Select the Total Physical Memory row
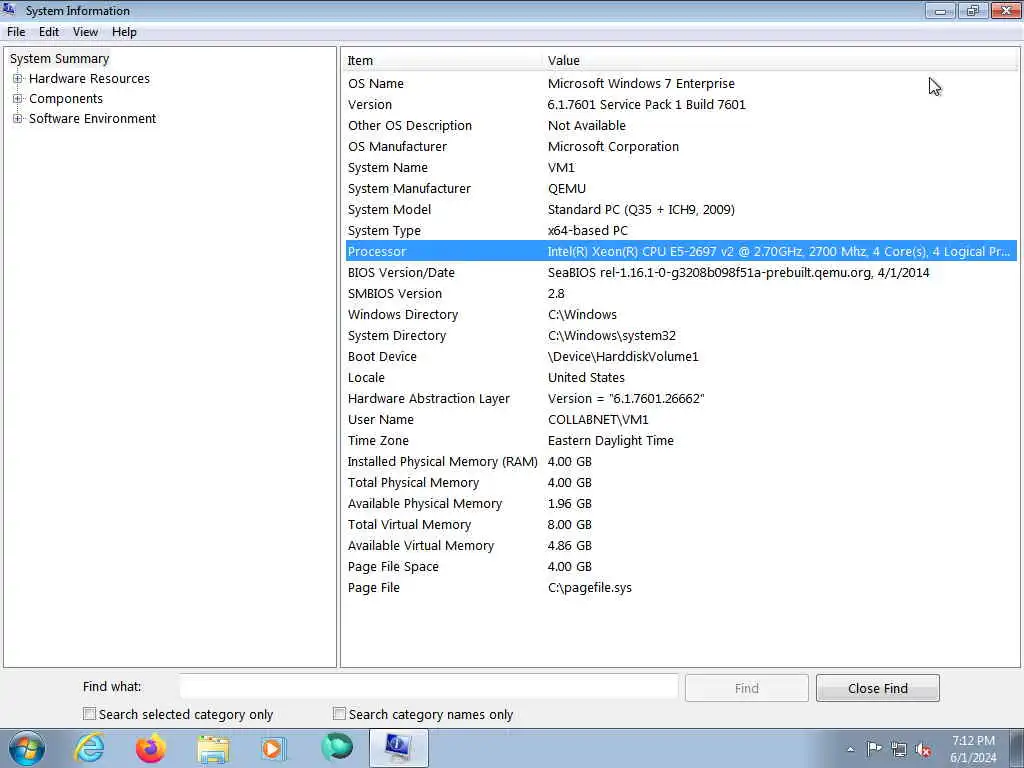This screenshot has width=1024, height=768. [681, 482]
